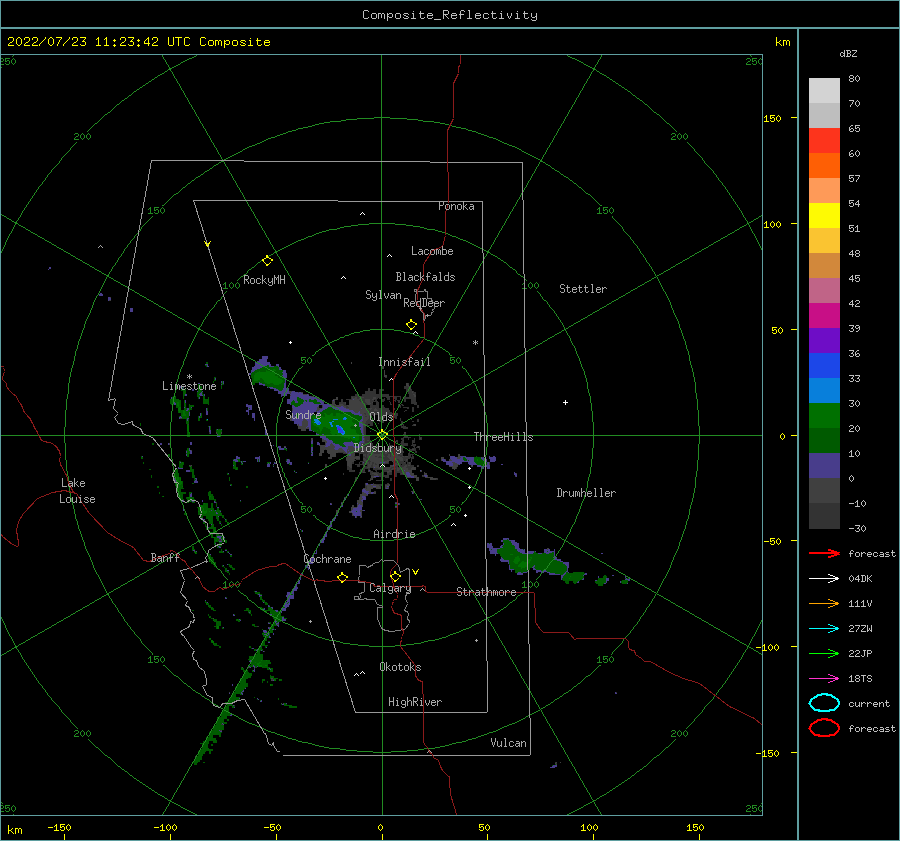Pick the bright blue 33-36 dBZ swatch
This screenshot has width=900, height=841.
pos(824,366)
